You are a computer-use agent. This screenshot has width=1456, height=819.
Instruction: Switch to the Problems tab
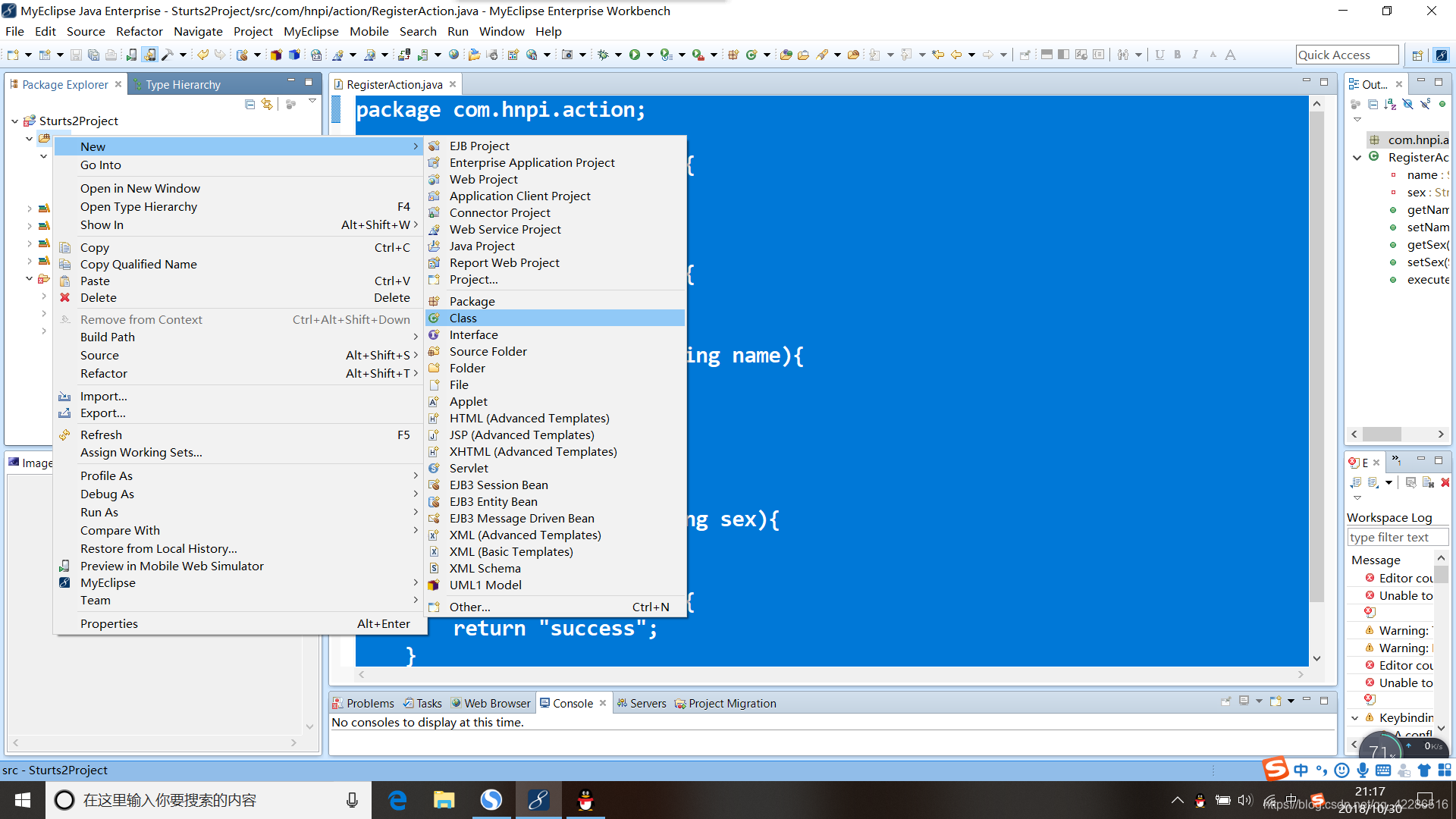[363, 703]
